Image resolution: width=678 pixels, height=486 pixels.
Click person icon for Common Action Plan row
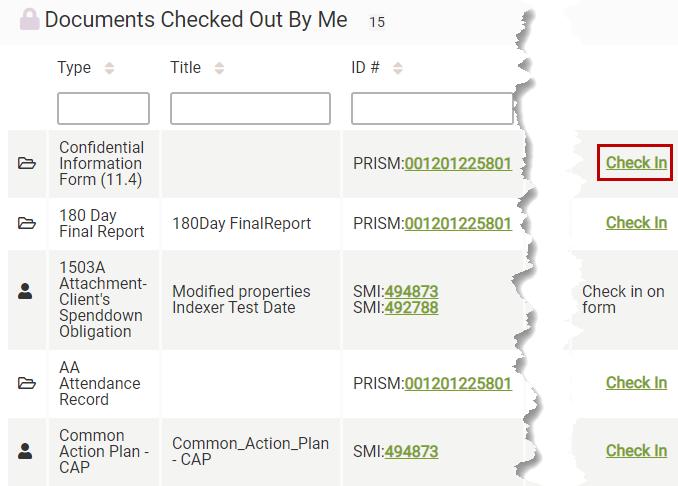27,451
